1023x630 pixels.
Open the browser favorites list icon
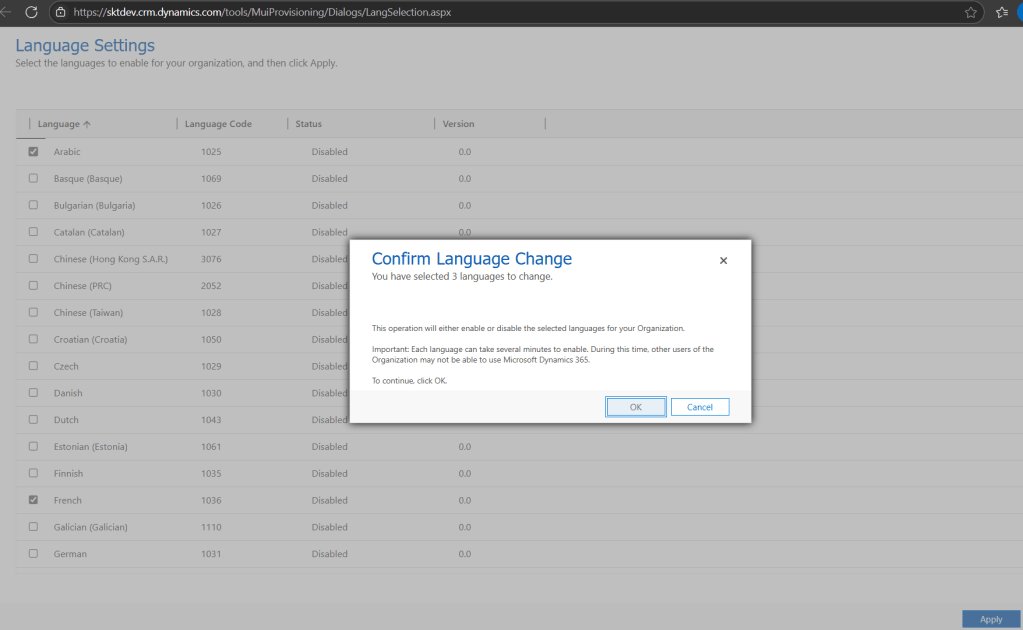(x=1002, y=12)
